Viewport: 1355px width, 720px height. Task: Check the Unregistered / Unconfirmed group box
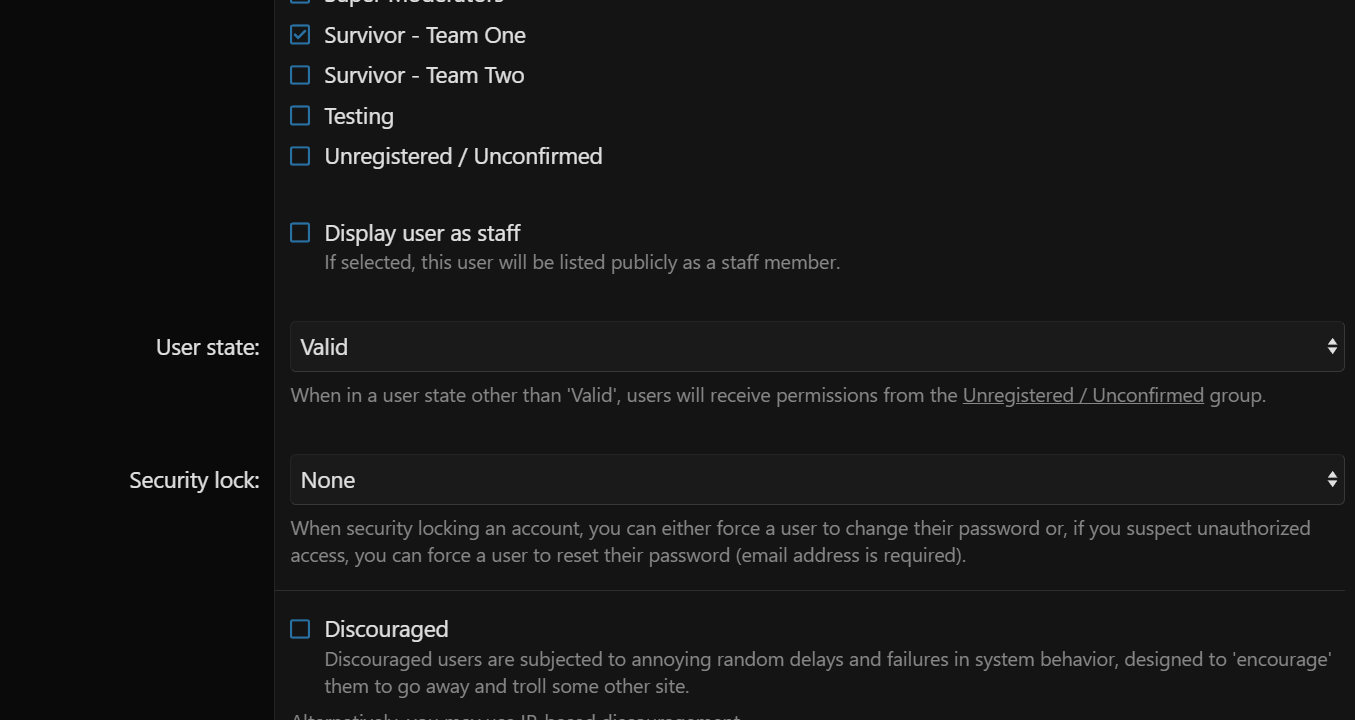coord(300,156)
